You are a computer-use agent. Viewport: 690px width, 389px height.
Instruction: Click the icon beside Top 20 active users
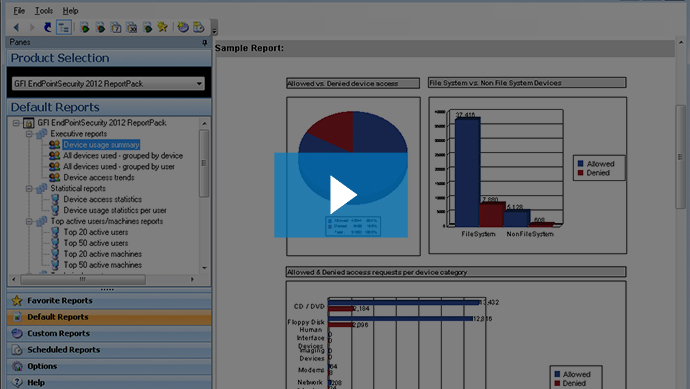point(55,232)
